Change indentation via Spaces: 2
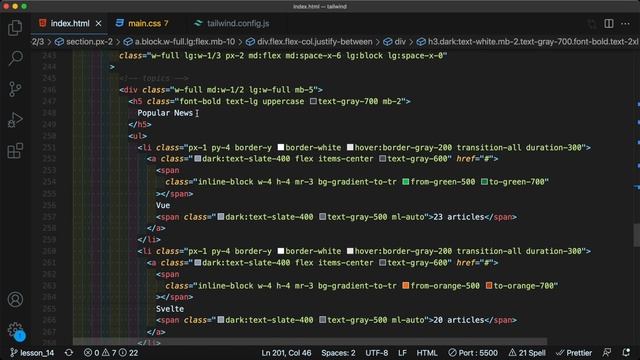Screen dimensions: 640x360 point(338,353)
